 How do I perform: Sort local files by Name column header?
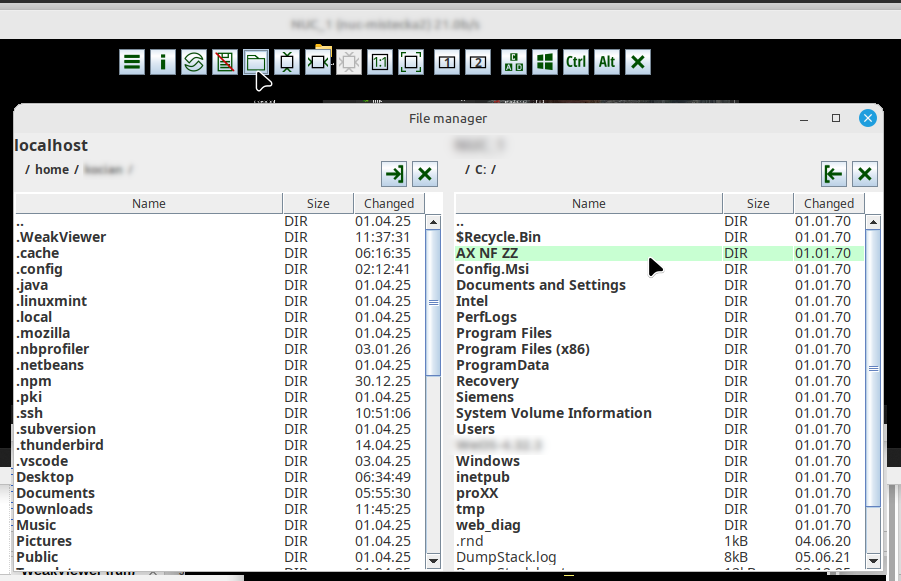coord(149,203)
